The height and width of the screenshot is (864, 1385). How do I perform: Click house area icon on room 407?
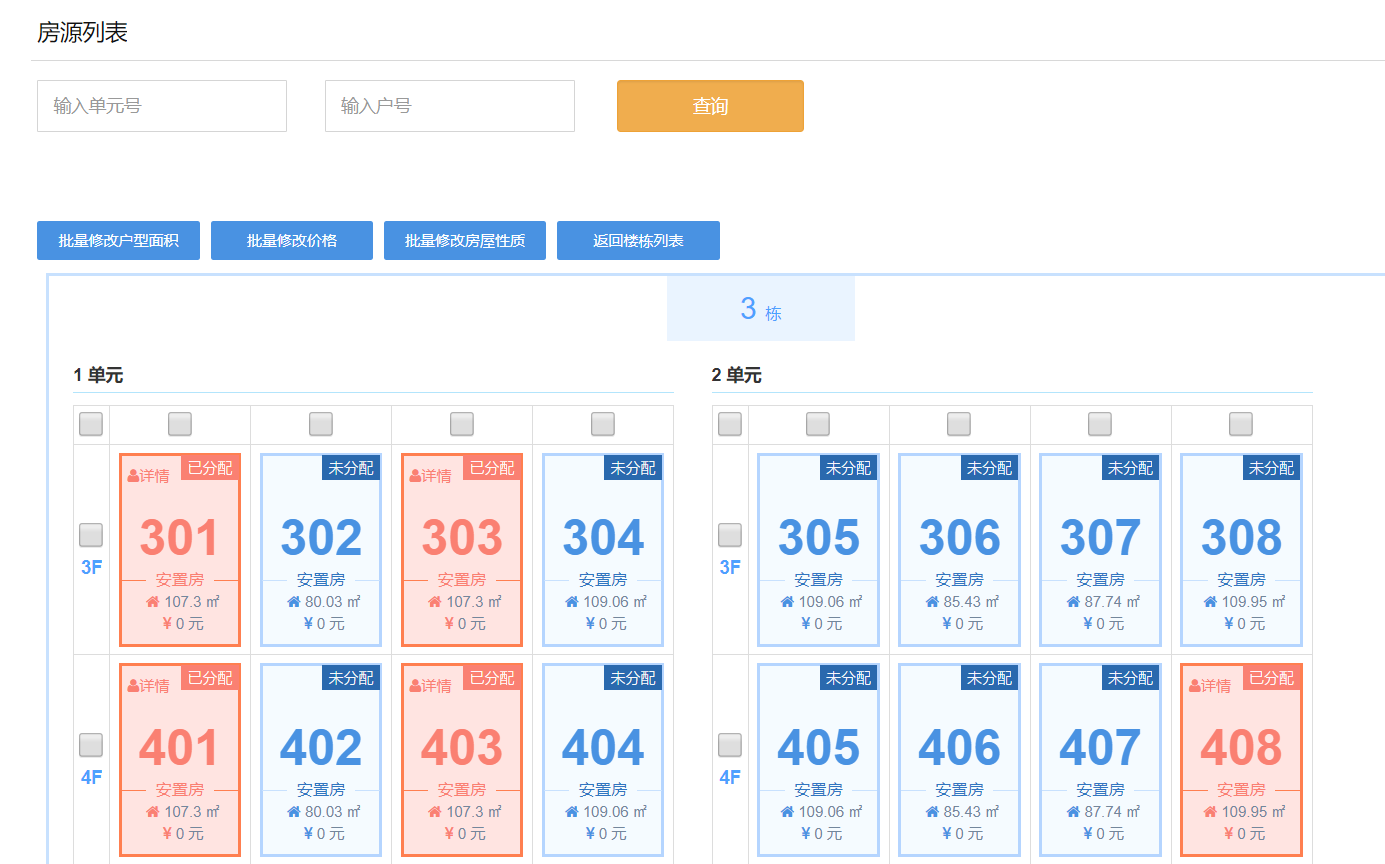(x=1073, y=812)
